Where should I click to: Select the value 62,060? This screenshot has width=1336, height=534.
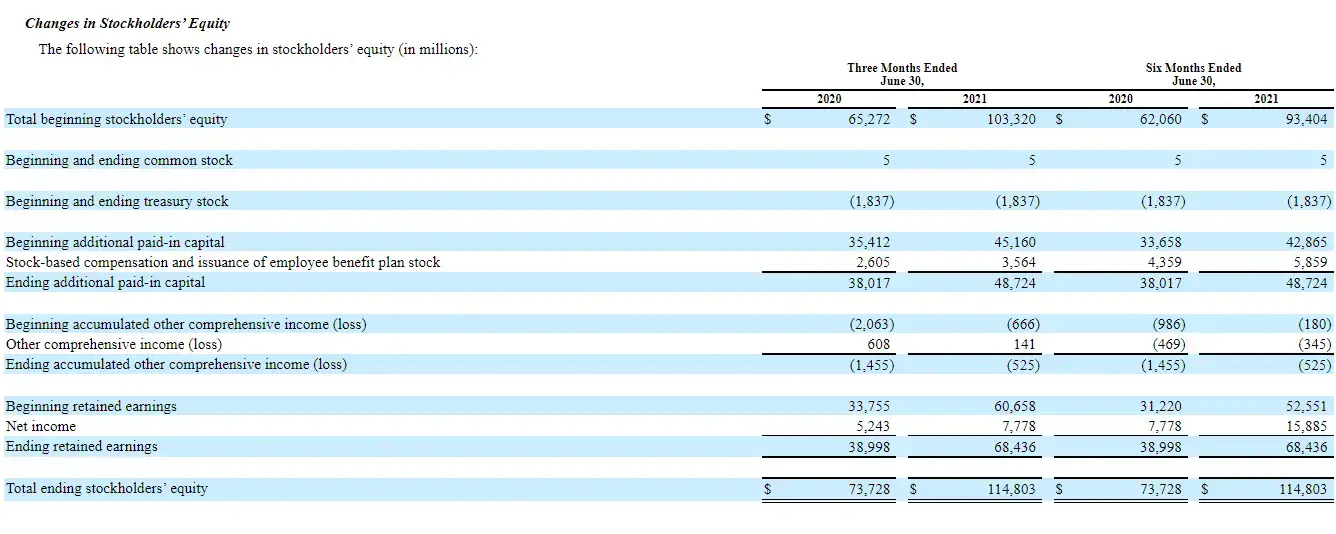click(x=1160, y=119)
